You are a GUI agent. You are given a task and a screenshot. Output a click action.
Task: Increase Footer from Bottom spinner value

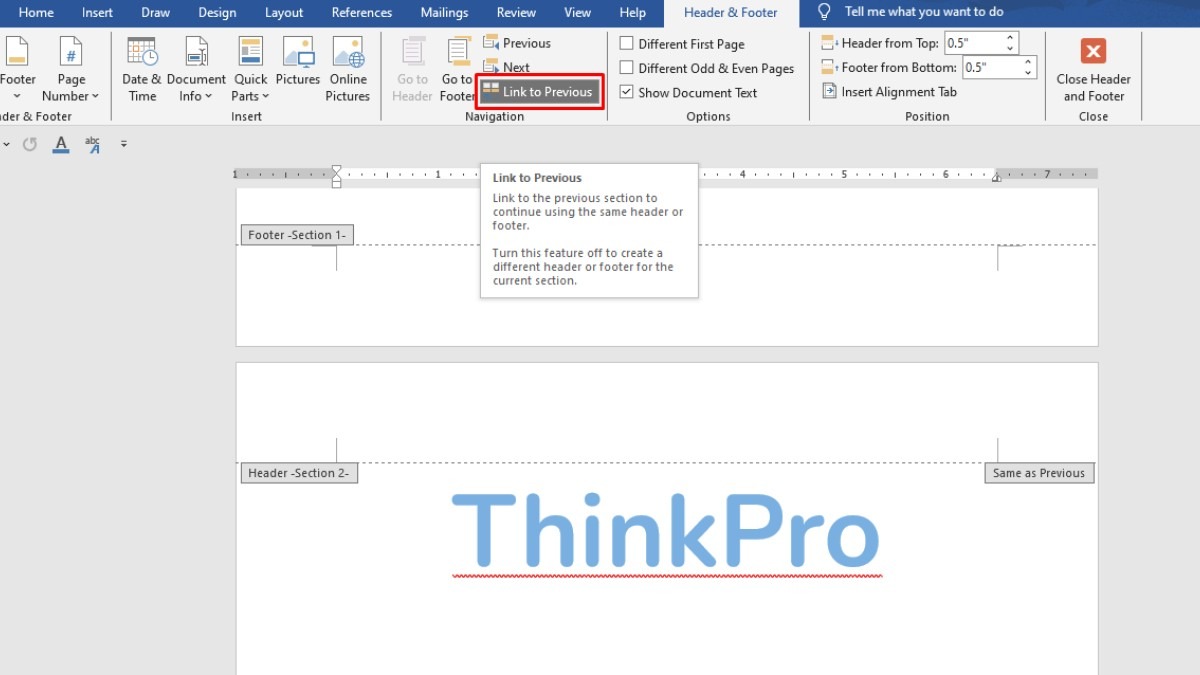click(1029, 62)
